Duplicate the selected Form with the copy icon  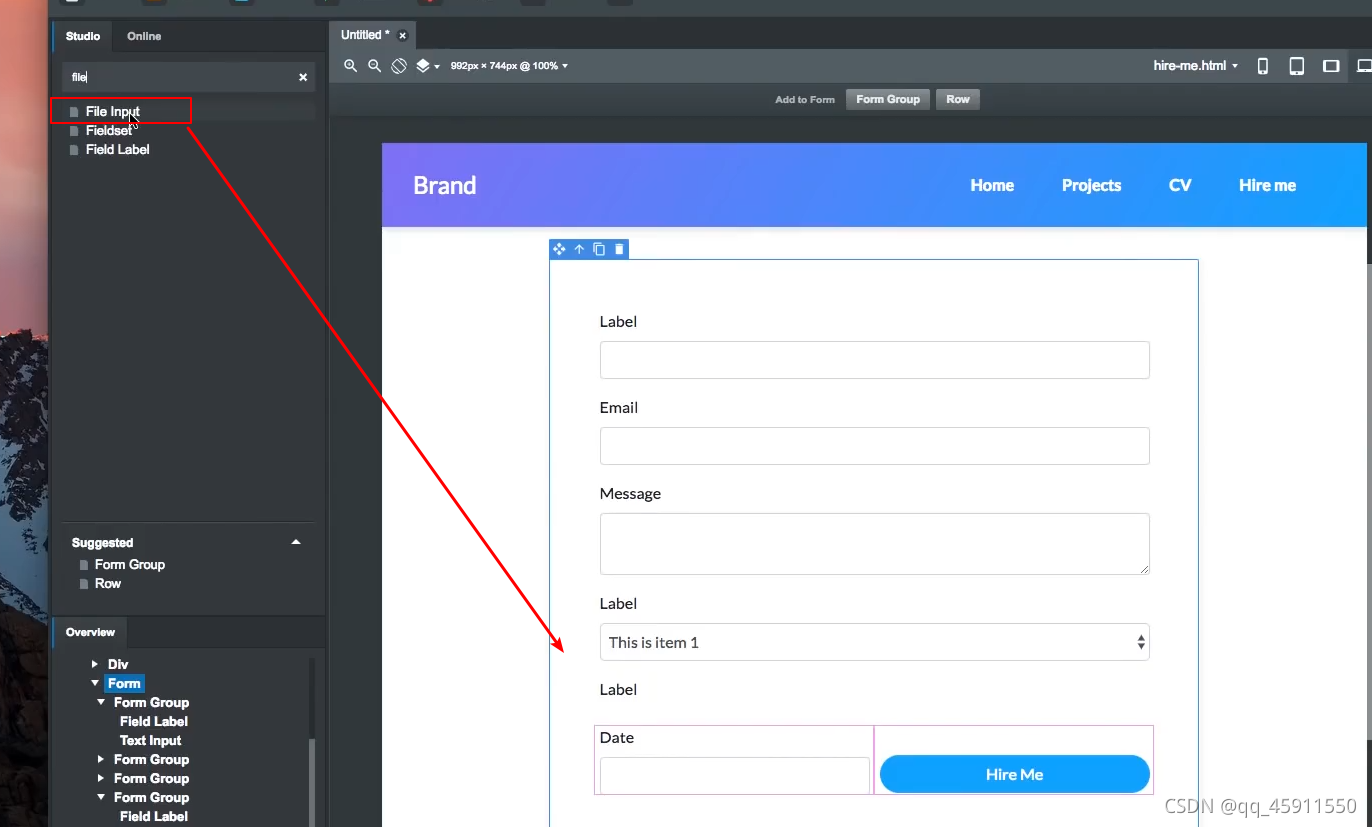coord(599,249)
